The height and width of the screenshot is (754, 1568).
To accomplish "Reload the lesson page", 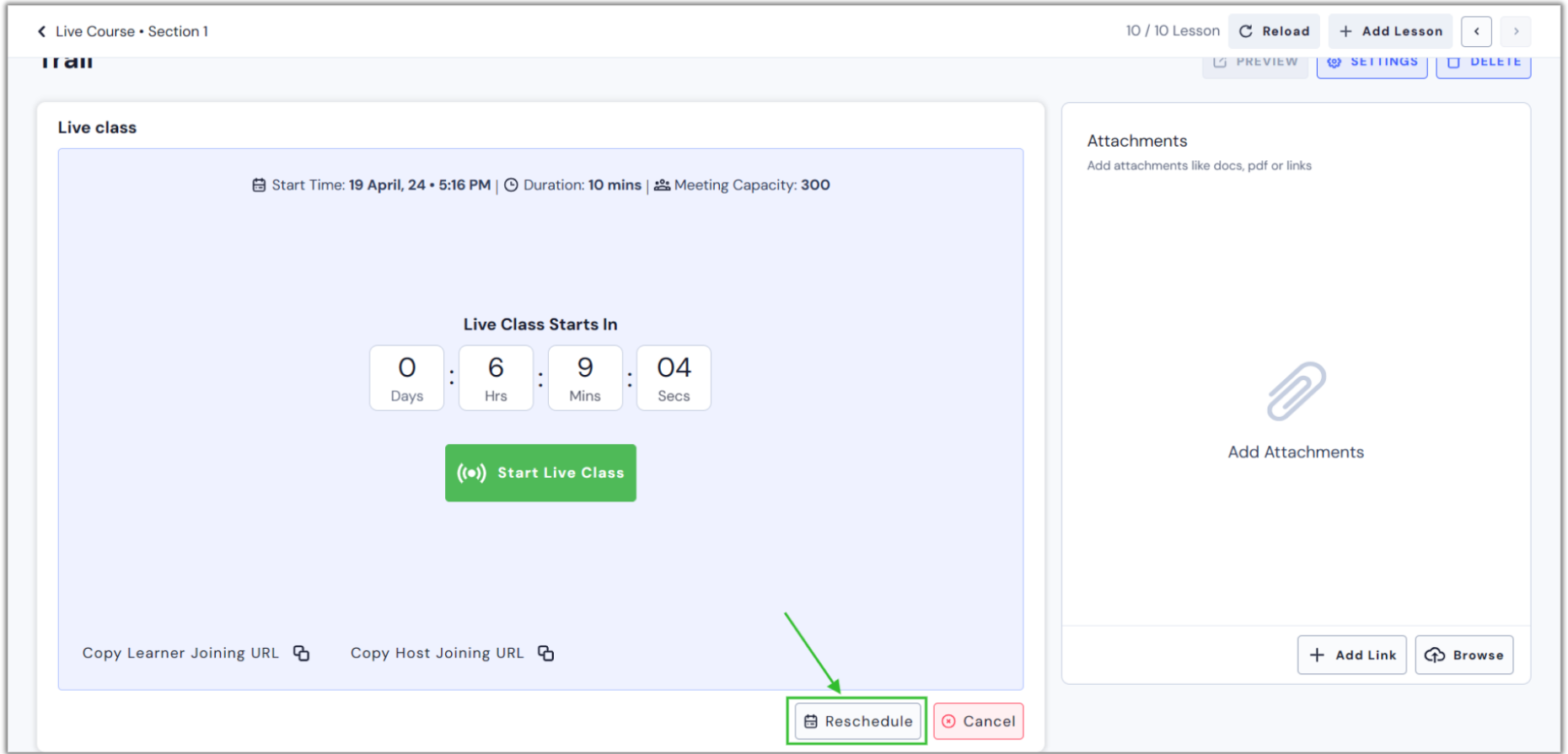I will 1274,31.
